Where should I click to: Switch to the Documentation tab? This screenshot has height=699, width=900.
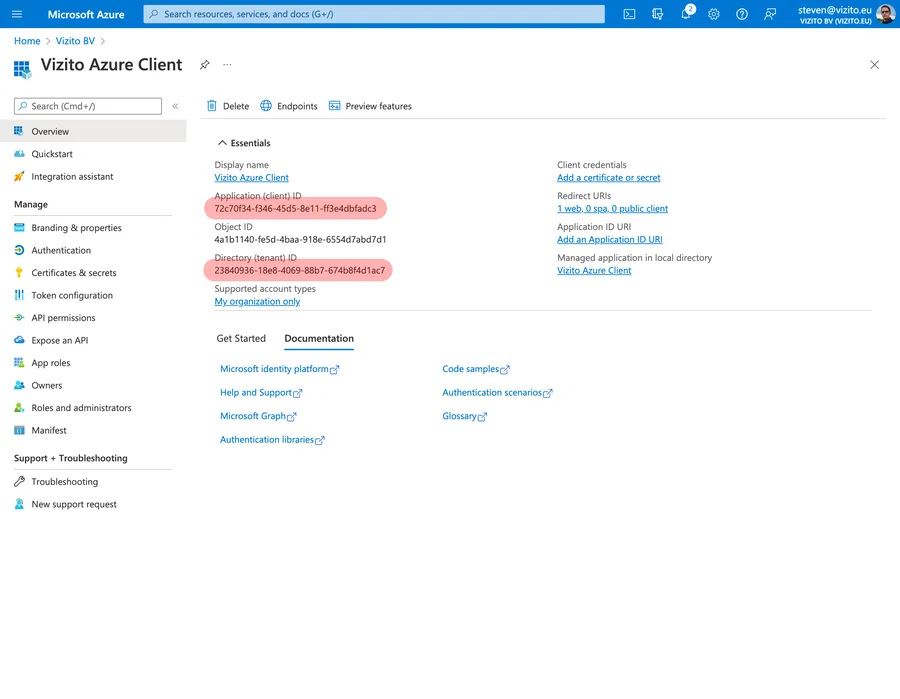(x=318, y=338)
